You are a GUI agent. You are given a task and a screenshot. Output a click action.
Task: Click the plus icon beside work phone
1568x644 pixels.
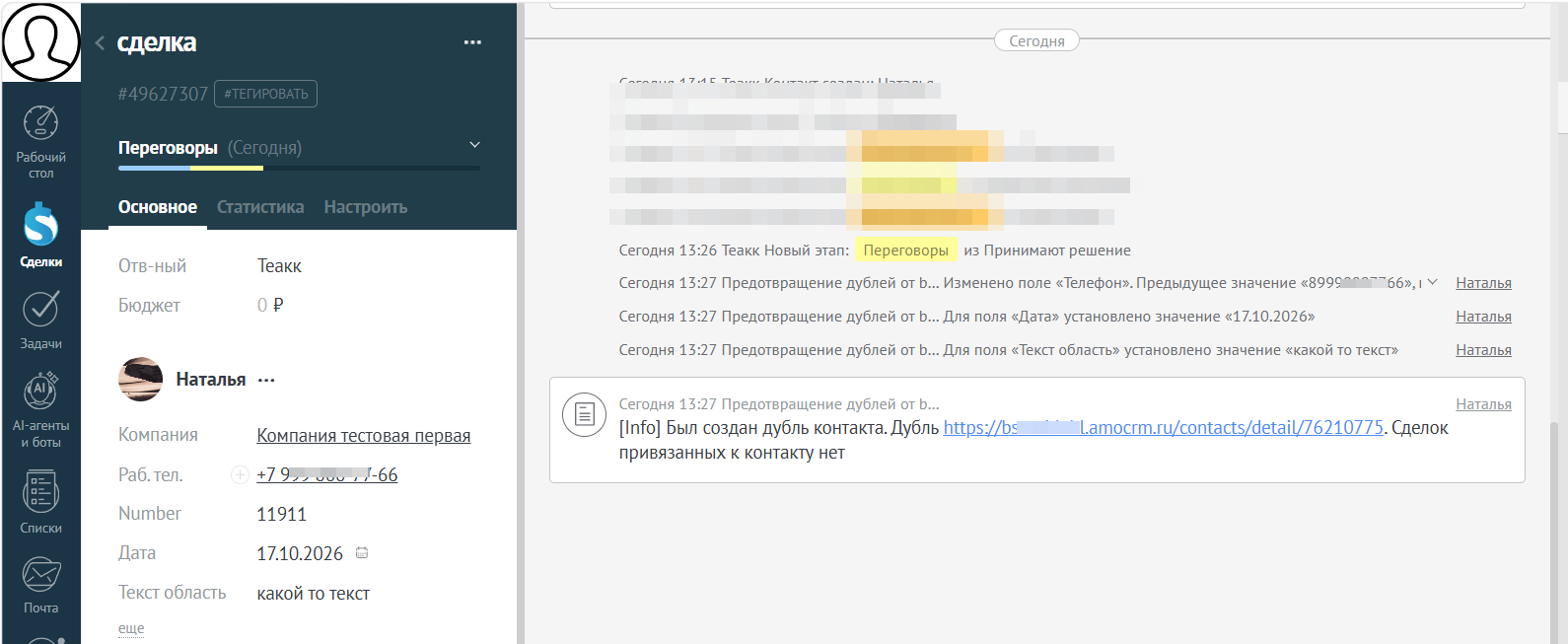[240, 475]
